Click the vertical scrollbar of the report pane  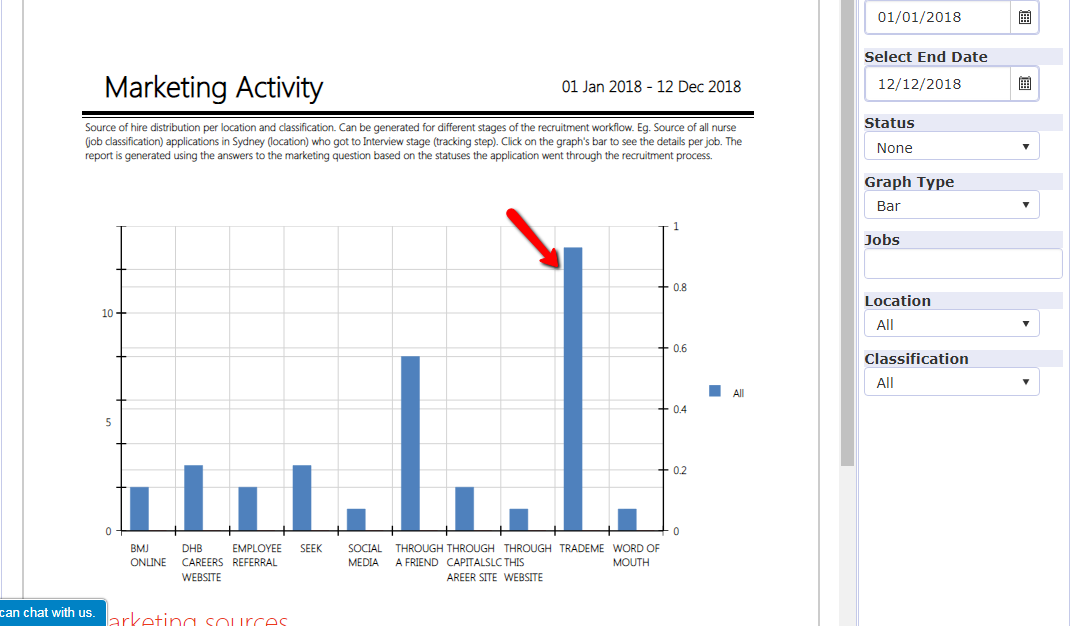pos(847,233)
